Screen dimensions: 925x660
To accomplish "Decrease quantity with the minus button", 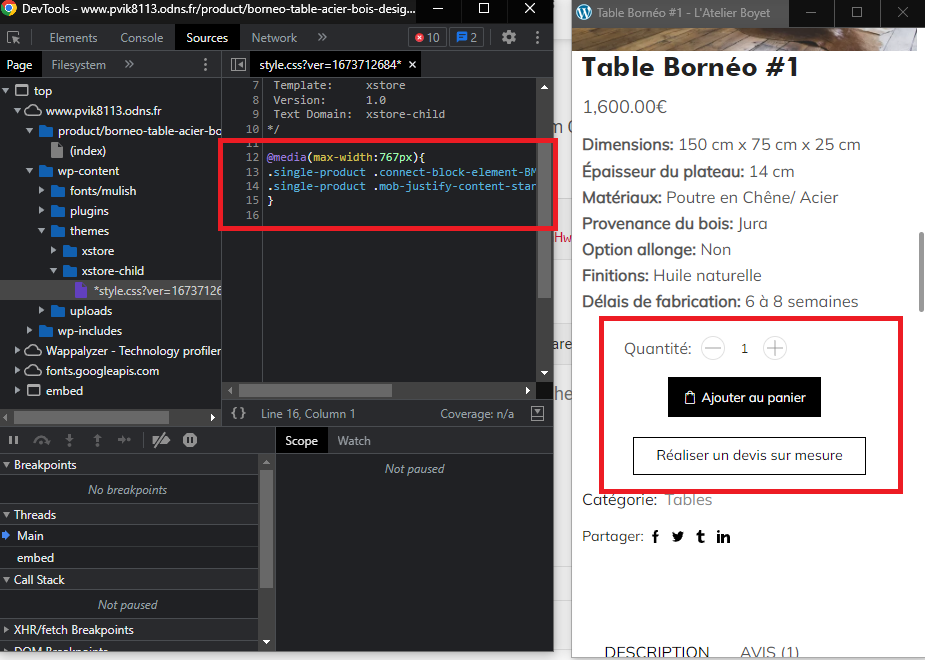I will (713, 348).
